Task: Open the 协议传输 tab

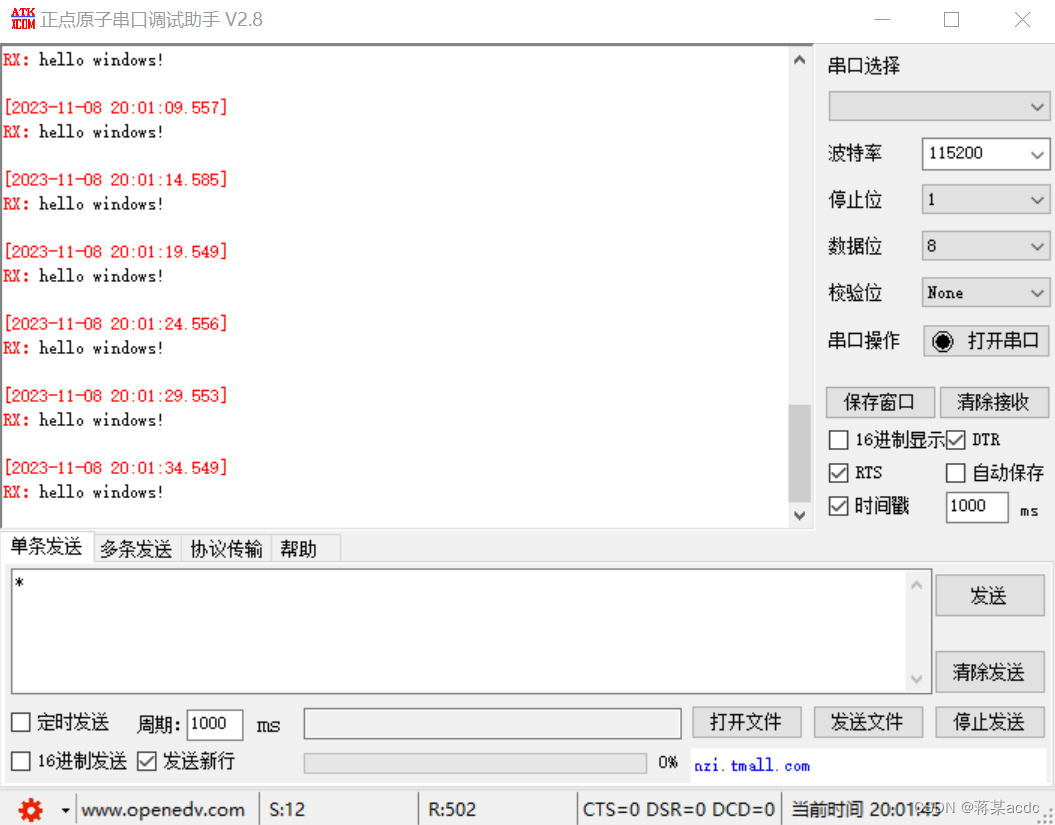Action: (225, 547)
